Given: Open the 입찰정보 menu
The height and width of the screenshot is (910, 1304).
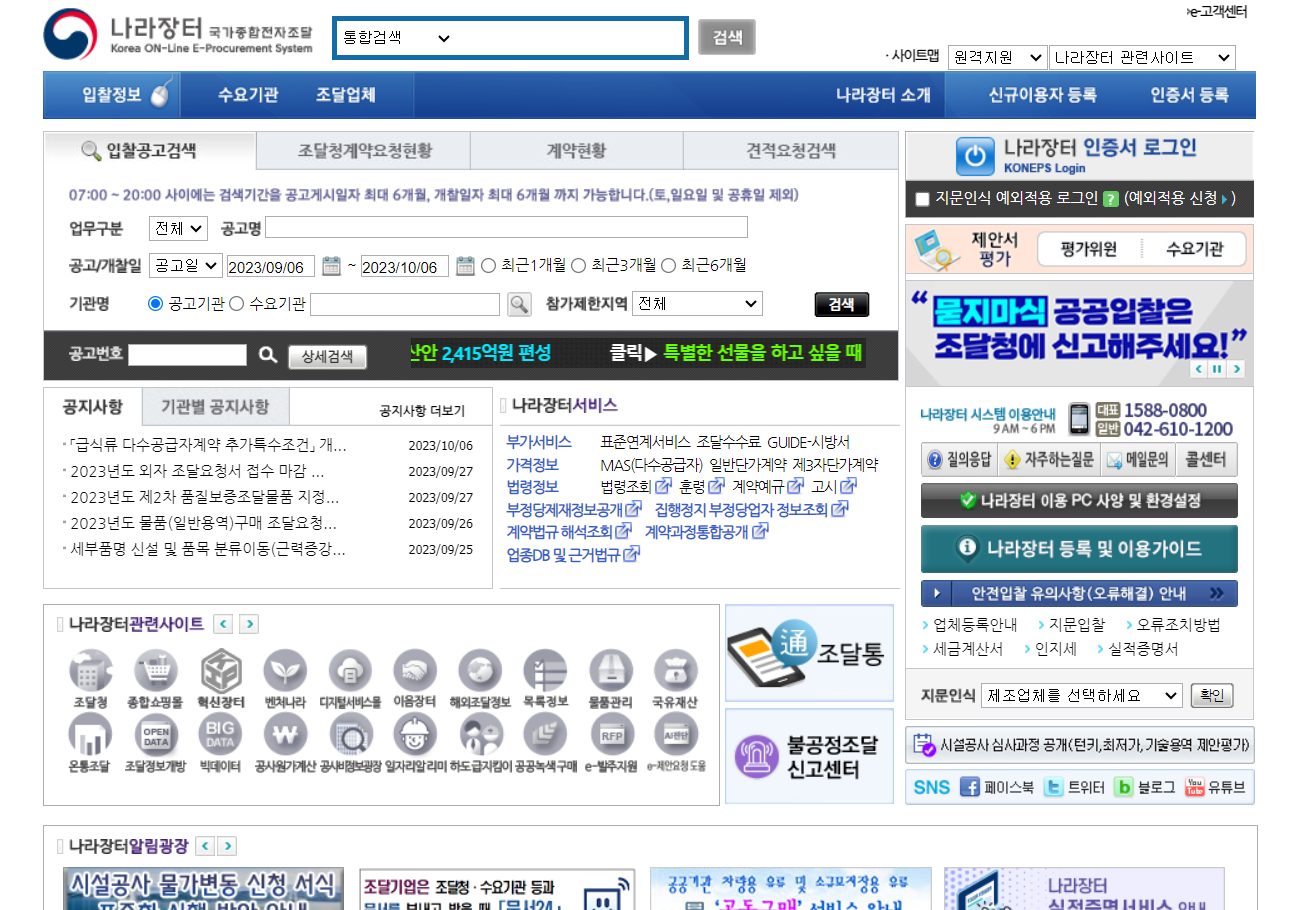Looking at the screenshot, I should pos(112,95).
